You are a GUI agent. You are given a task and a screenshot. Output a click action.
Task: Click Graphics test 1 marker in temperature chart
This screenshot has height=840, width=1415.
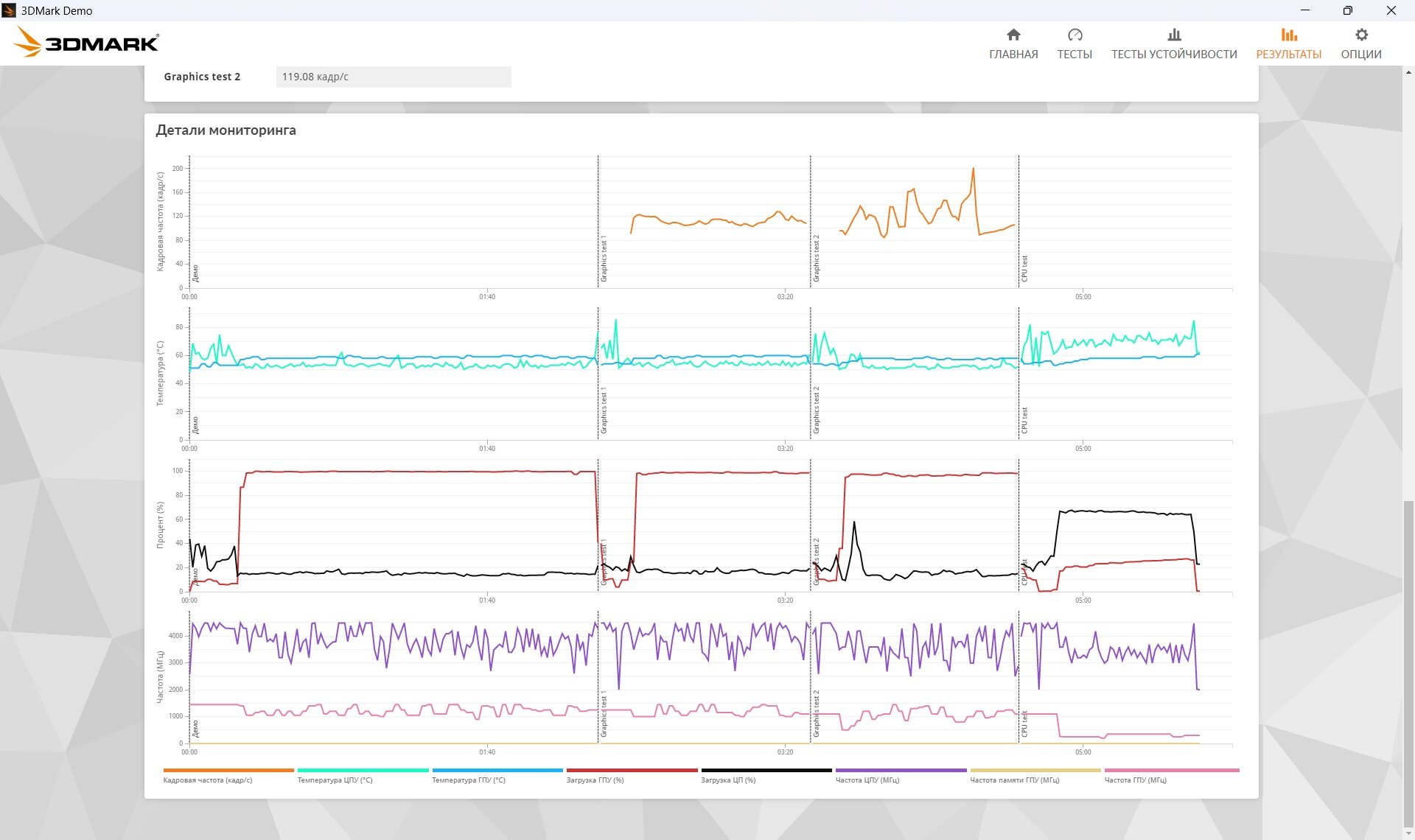click(x=604, y=410)
